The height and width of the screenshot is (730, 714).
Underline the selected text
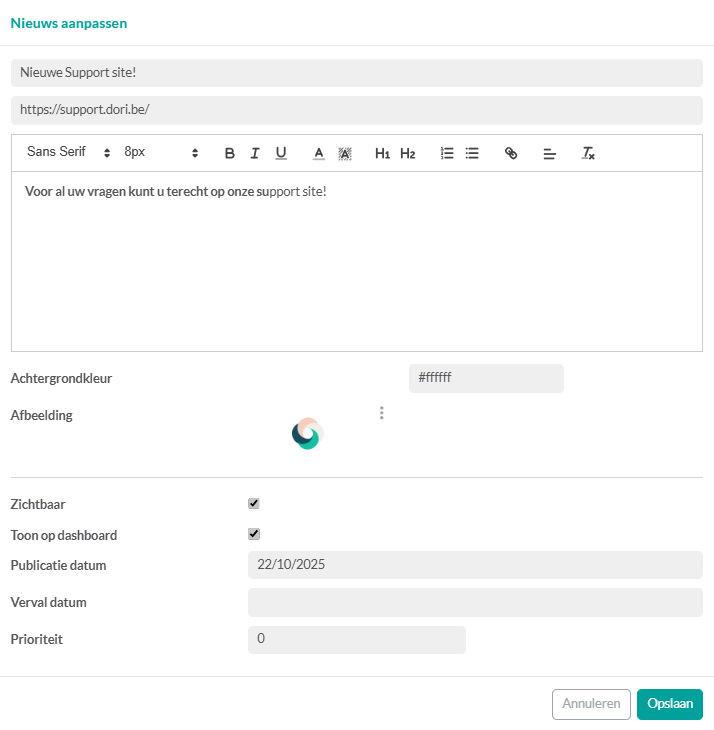click(x=281, y=153)
